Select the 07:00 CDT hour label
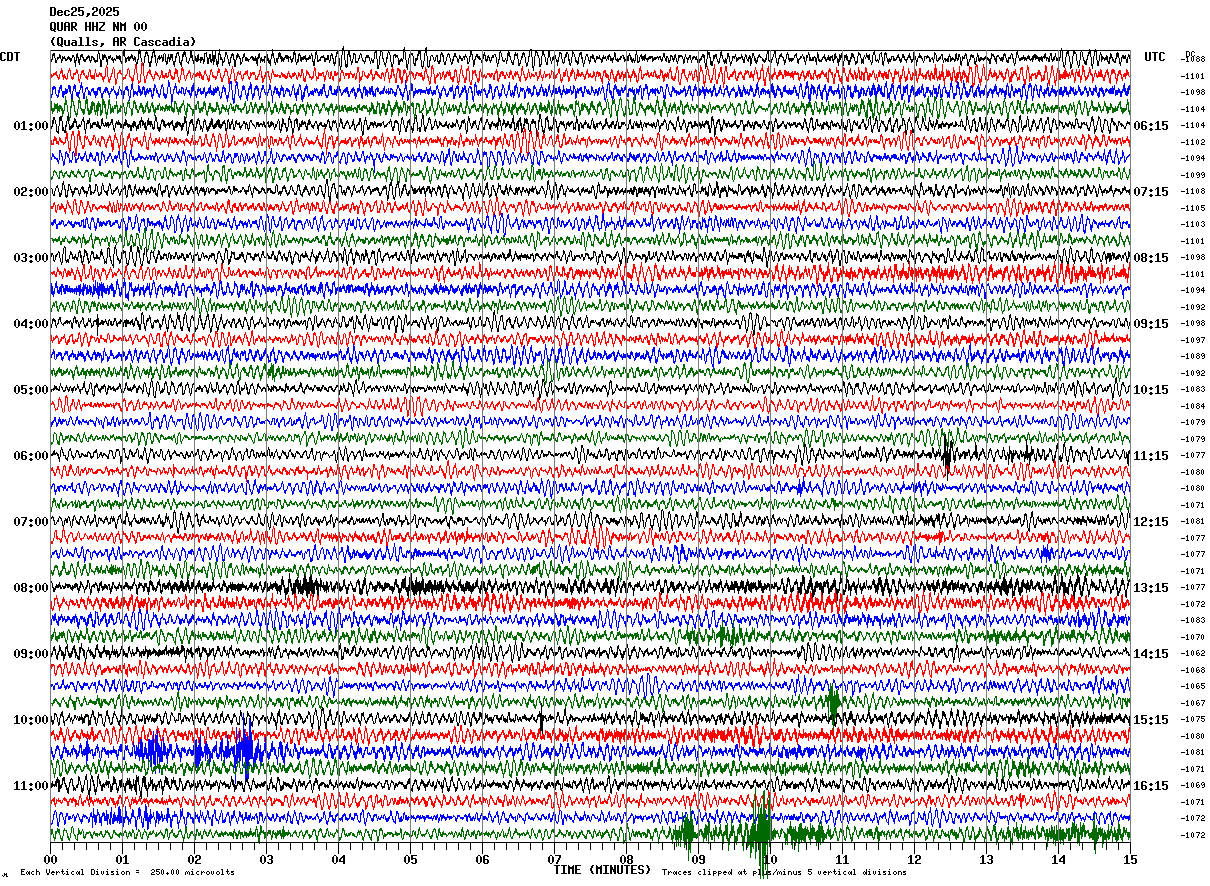 pos(31,522)
